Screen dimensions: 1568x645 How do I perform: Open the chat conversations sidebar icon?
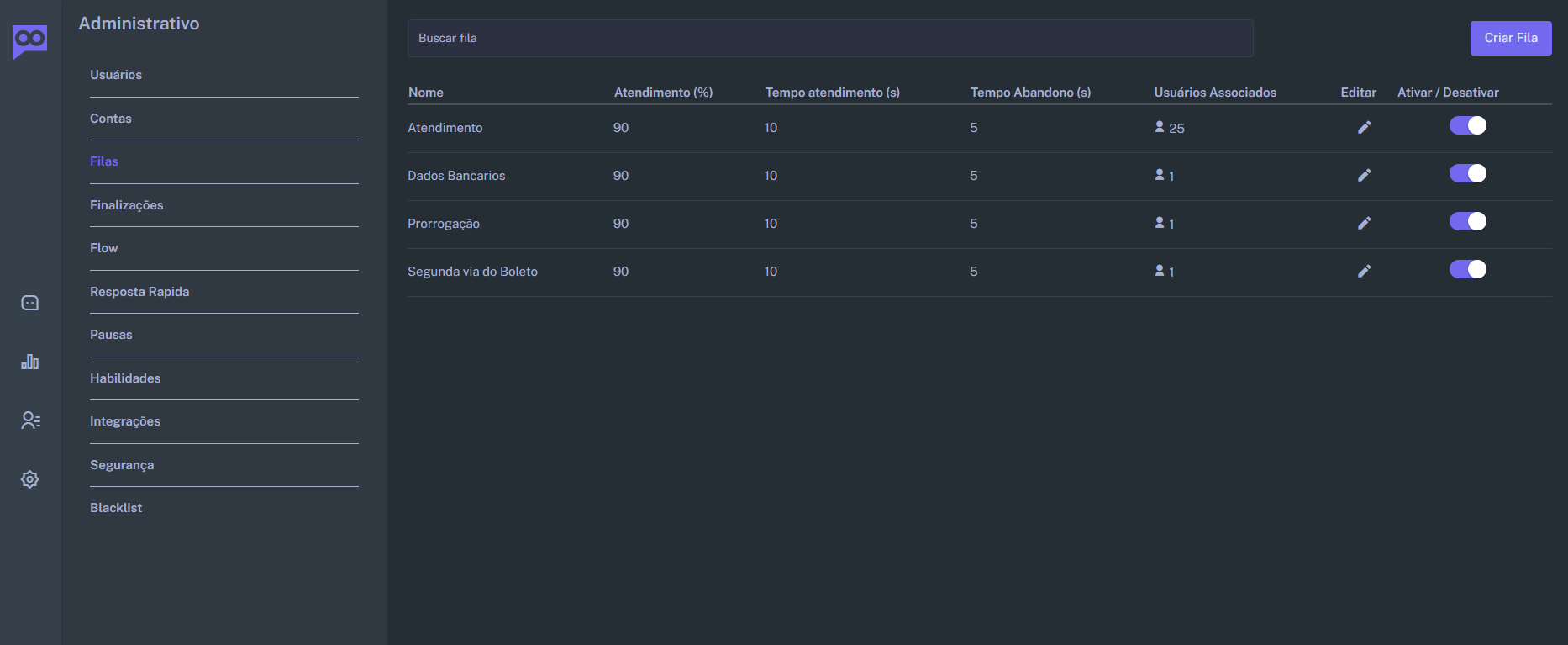(30, 303)
